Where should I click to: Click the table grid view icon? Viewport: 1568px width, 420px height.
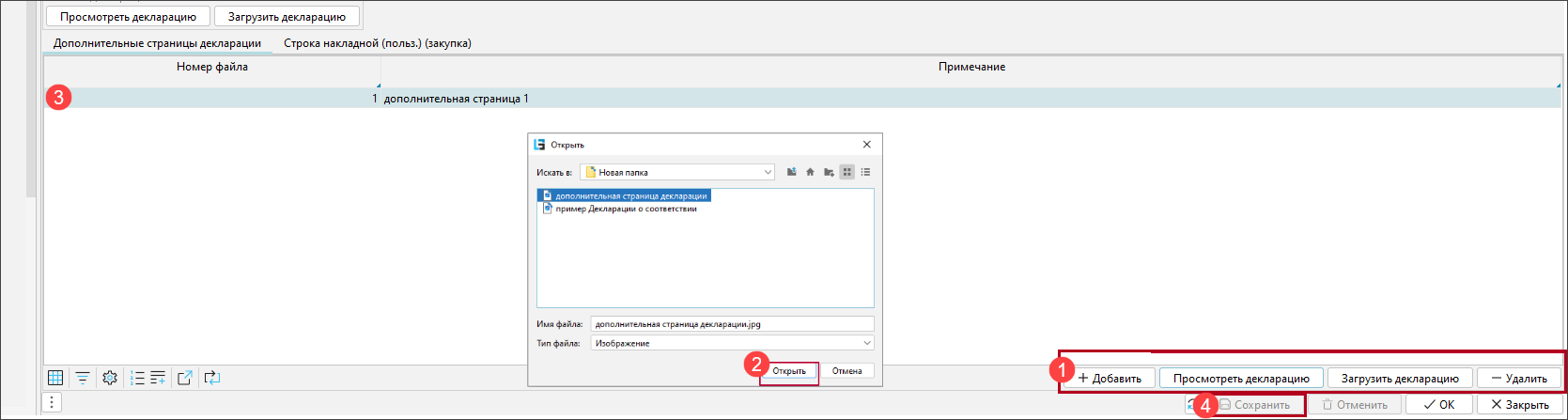(55, 378)
